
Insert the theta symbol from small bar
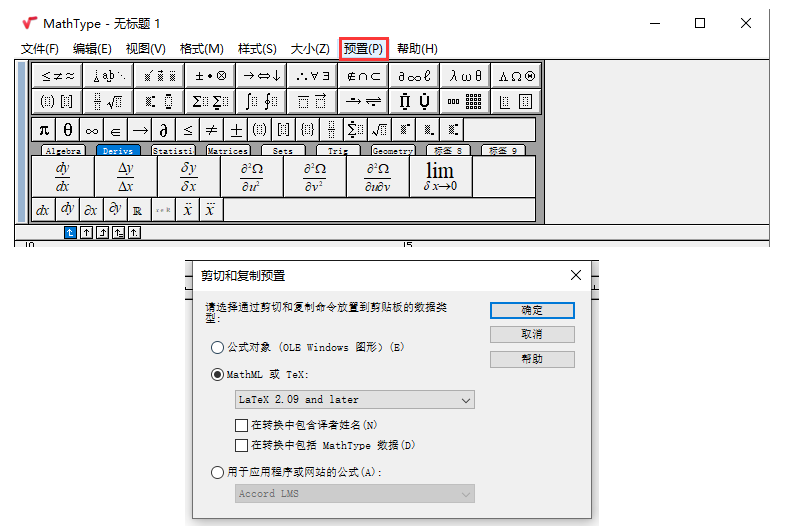tap(68, 130)
